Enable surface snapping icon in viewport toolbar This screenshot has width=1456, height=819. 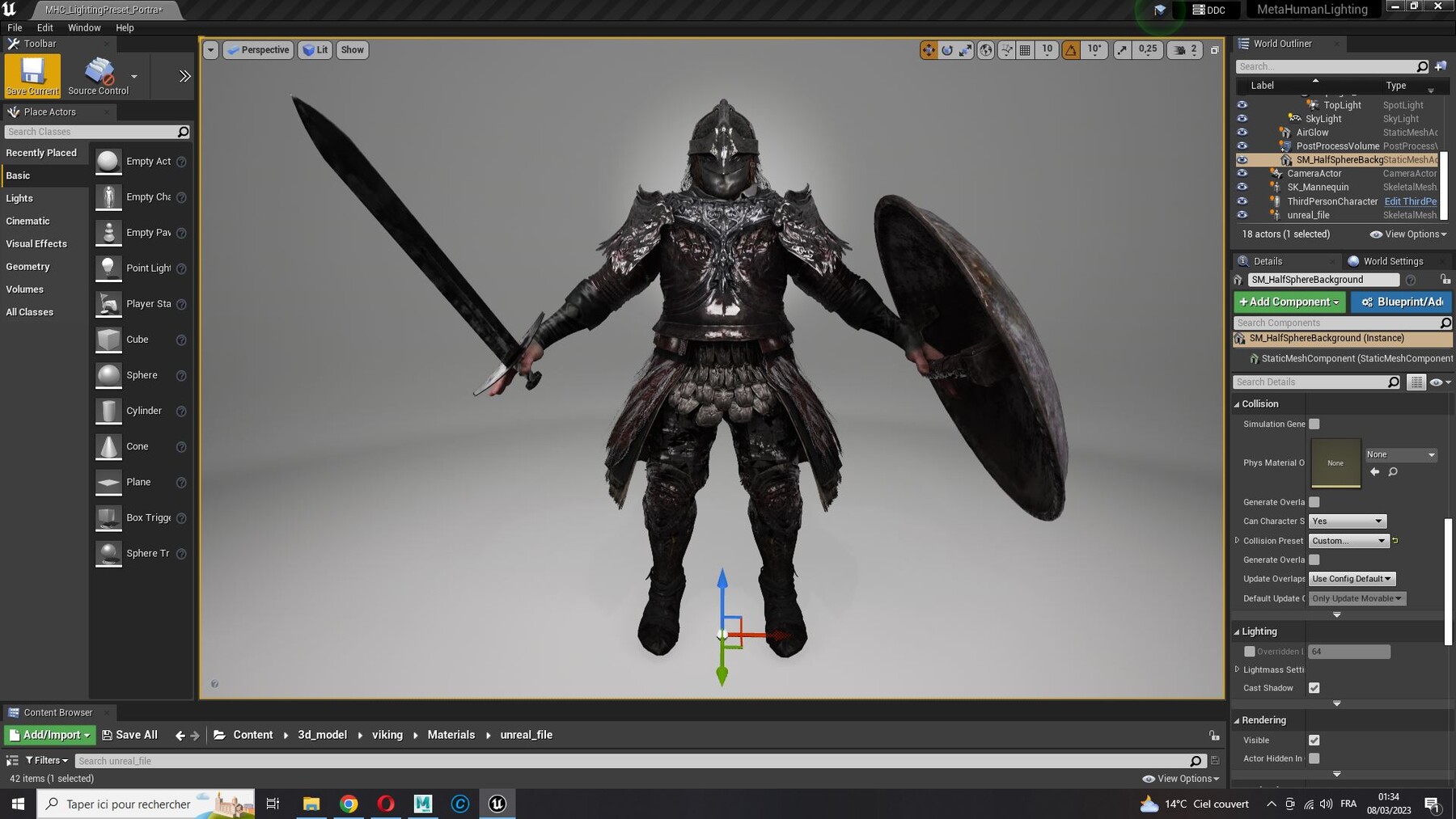coord(1005,49)
